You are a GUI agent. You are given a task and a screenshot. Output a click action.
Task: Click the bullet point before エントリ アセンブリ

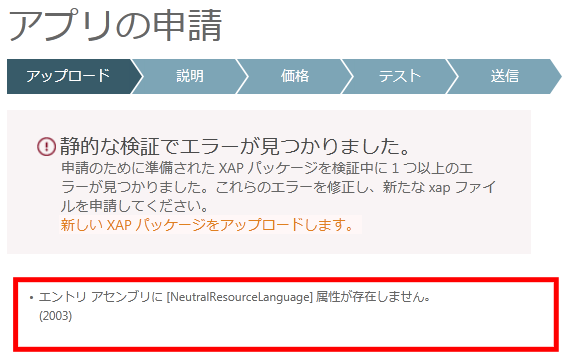click(32, 298)
